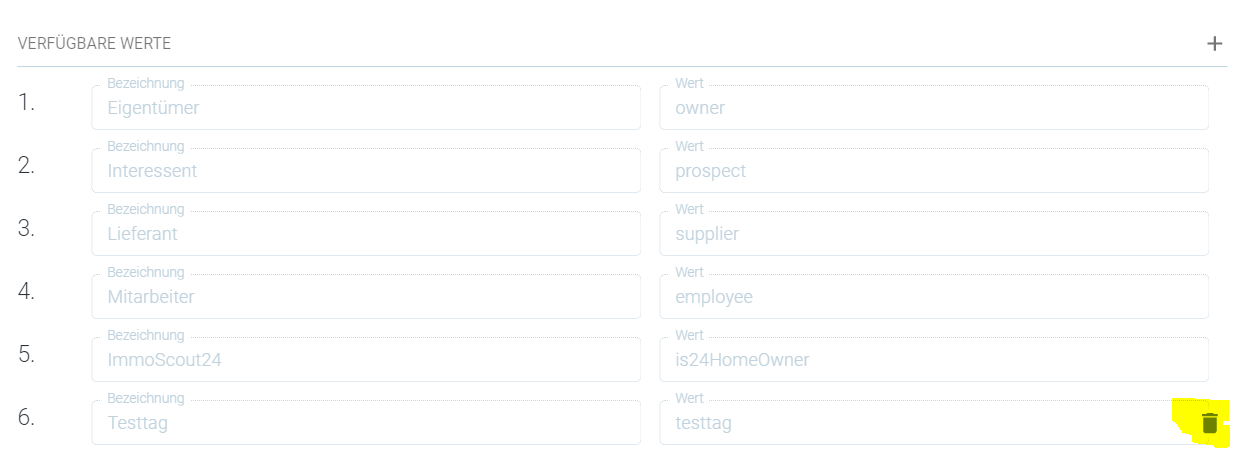1244x464 pixels.
Task: Focus the testtag Wert field
Action: click(934, 422)
